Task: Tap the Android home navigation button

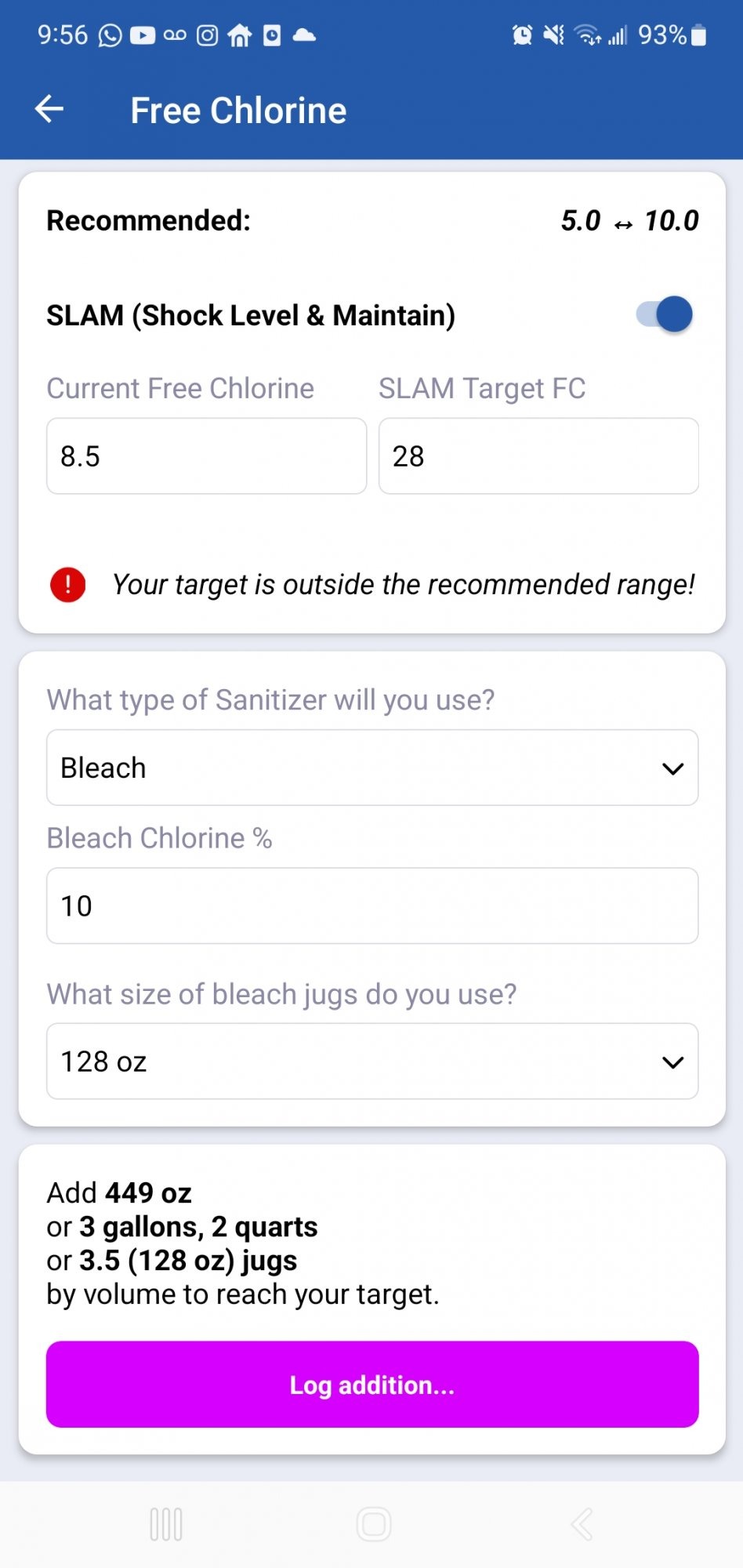Action: (373, 1524)
